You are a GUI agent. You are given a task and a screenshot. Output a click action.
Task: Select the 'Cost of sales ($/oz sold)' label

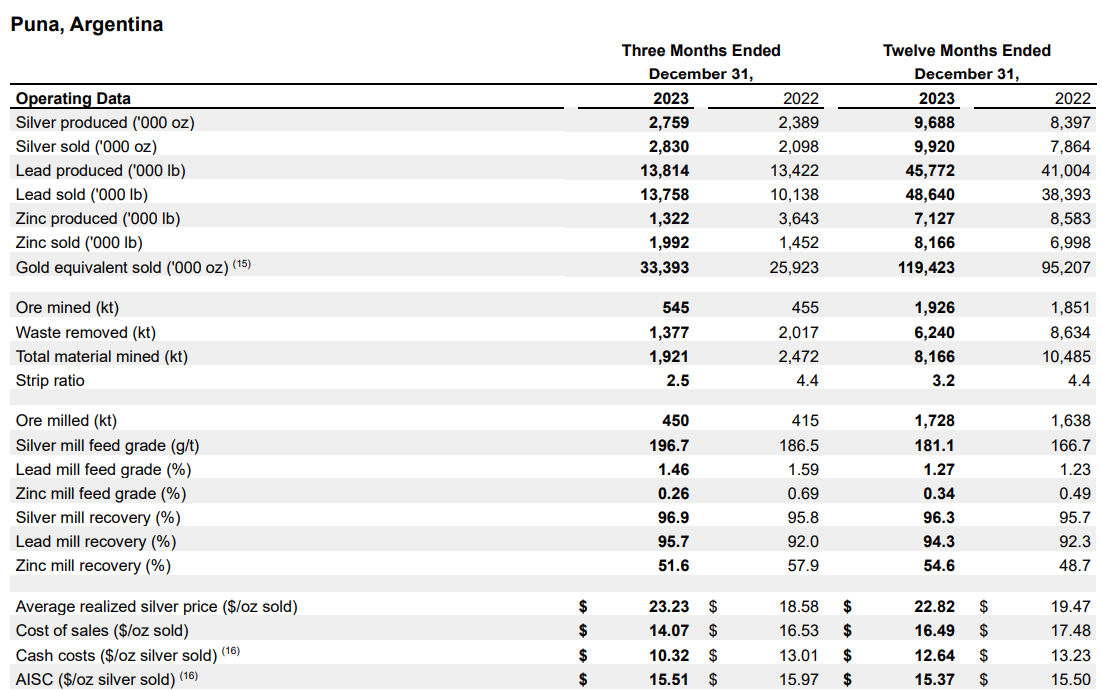[102, 630]
